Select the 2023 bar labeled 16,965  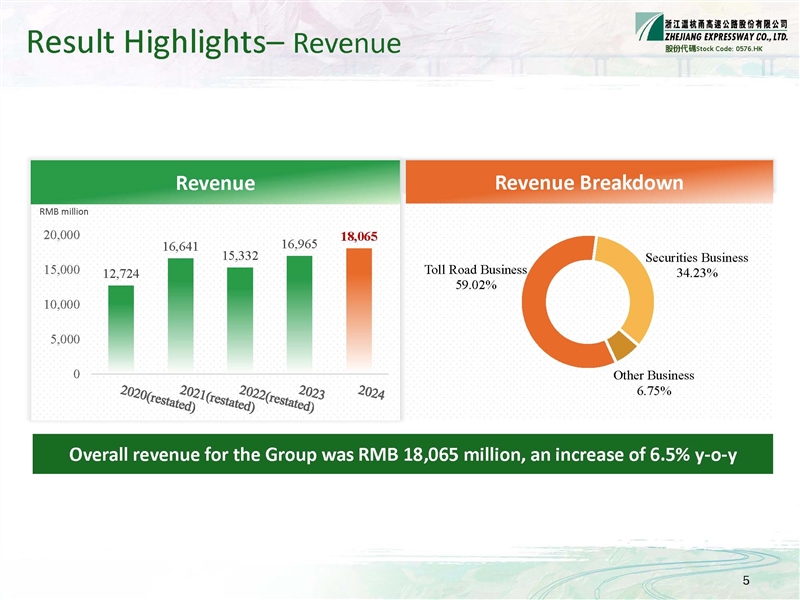tap(299, 314)
